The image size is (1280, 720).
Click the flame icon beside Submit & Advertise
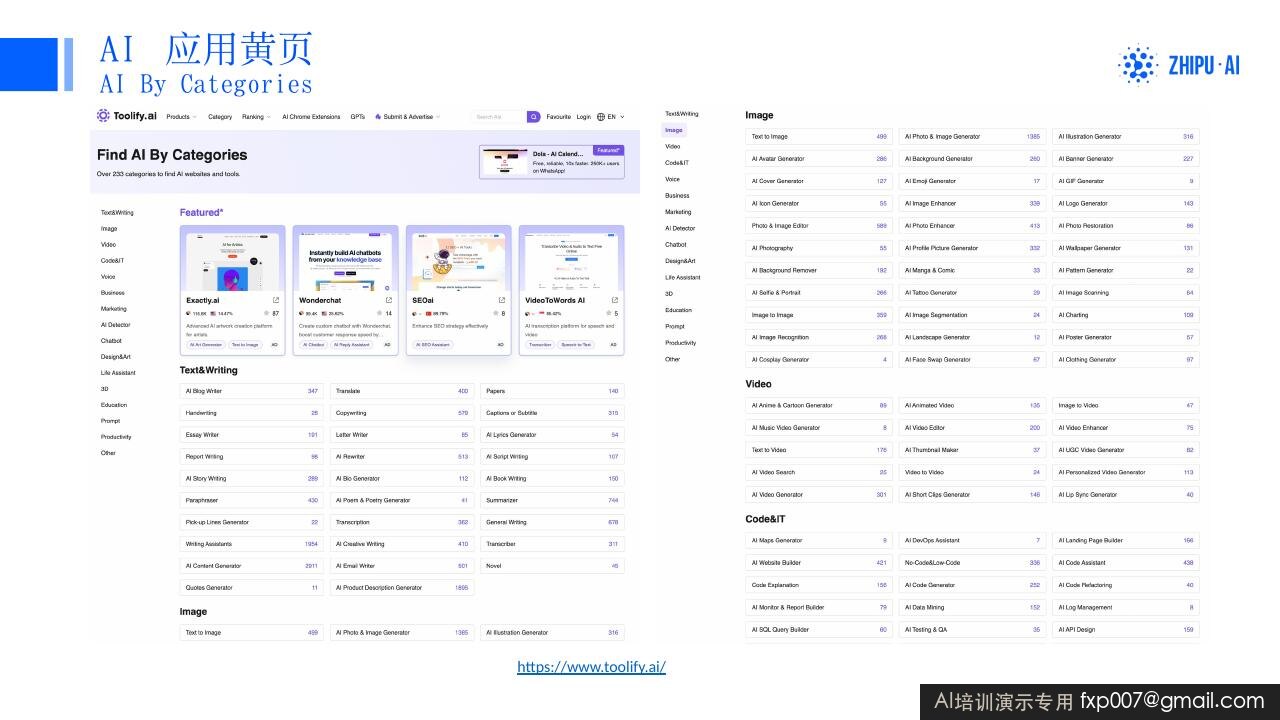tap(378, 117)
